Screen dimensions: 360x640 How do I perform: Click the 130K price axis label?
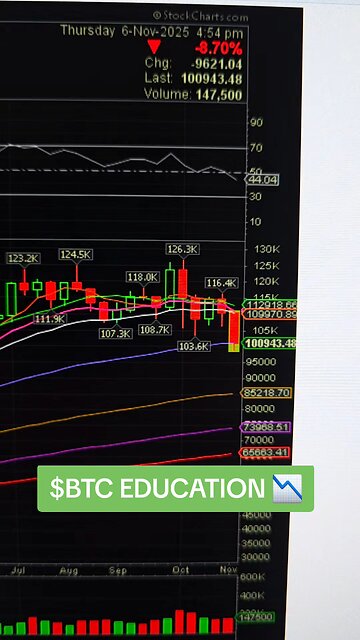tap(267, 249)
